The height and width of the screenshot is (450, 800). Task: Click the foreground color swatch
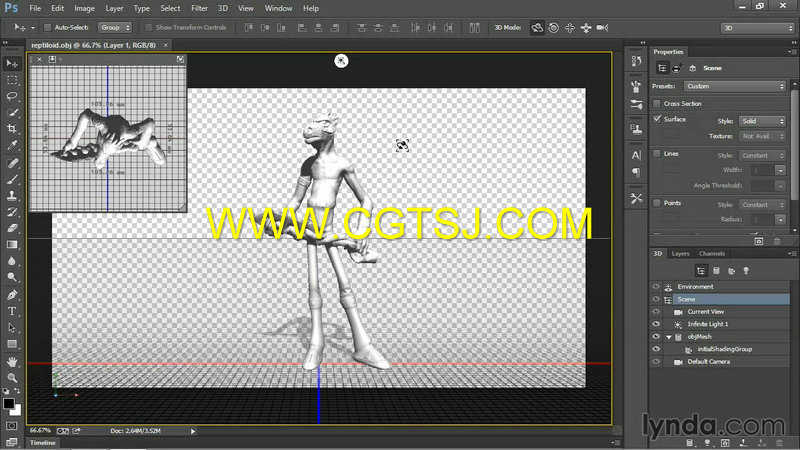click(9, 404)
